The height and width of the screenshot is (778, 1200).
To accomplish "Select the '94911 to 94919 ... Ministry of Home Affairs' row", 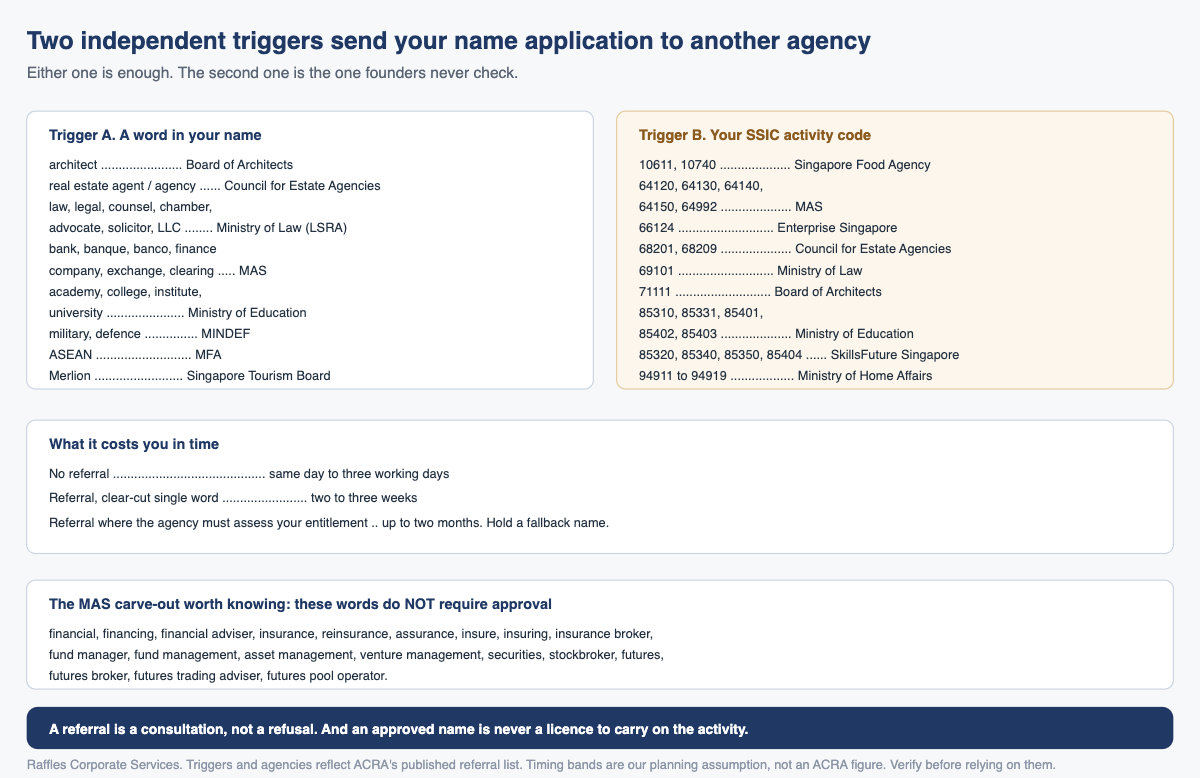I will coord(786,375).
